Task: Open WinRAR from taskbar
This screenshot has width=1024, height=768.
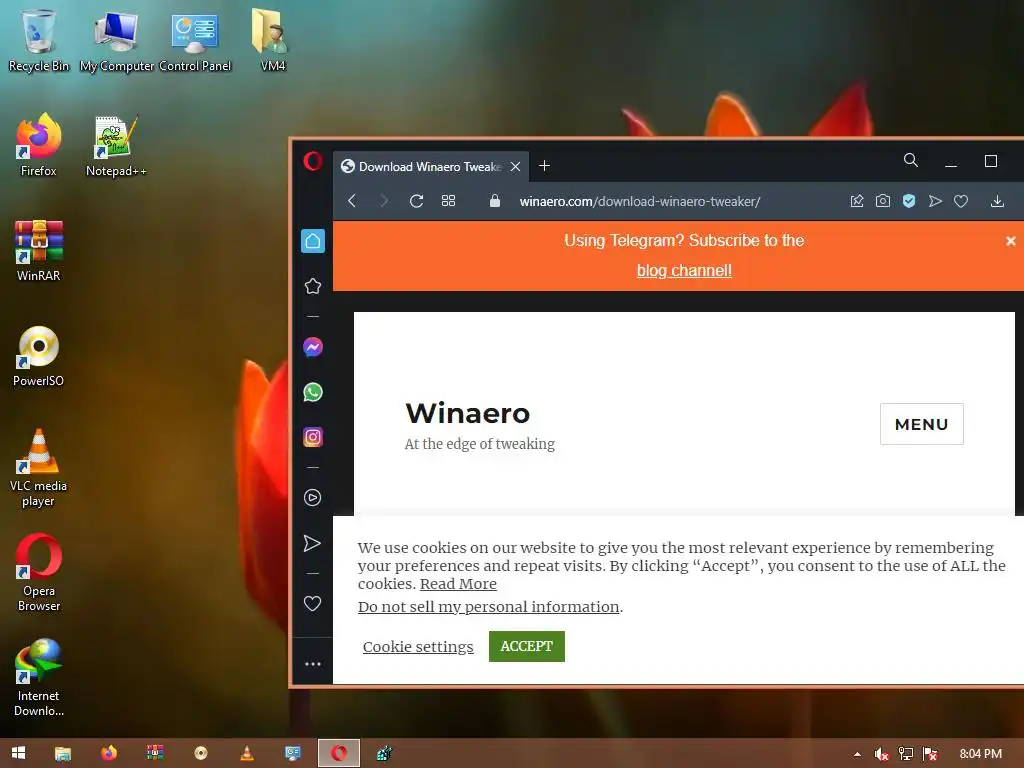Action: click(155, 753)
